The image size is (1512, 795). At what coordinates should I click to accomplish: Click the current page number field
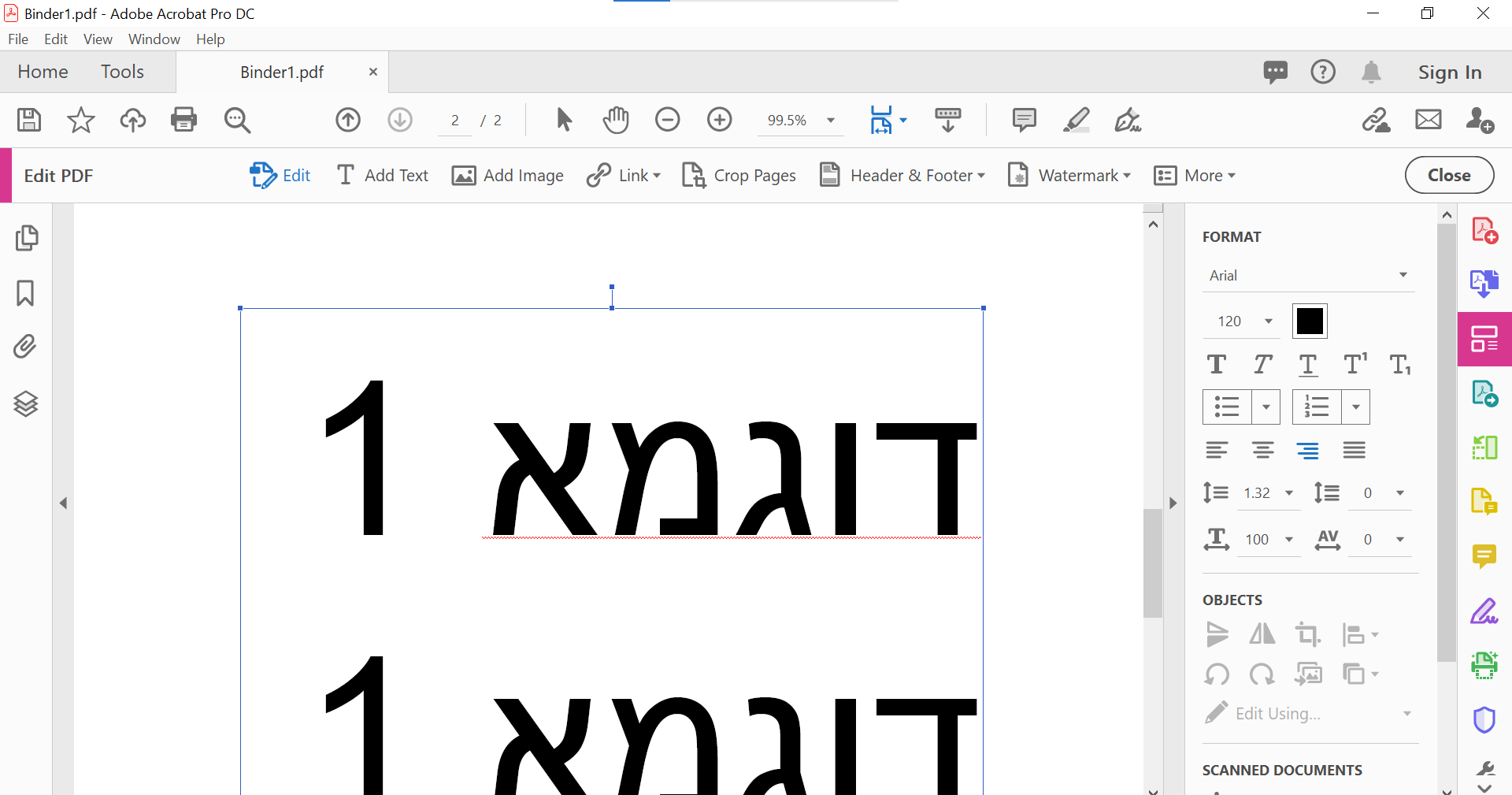pyautogui.click(x=455, y=121)
